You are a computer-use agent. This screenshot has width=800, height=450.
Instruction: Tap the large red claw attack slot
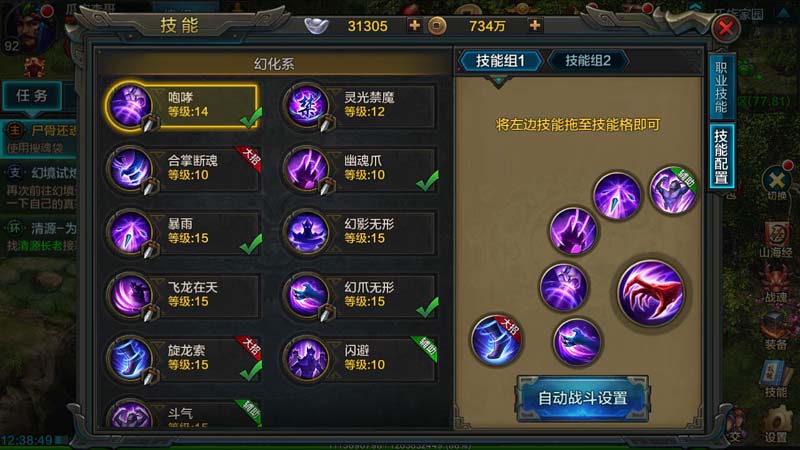click(651, 293)
